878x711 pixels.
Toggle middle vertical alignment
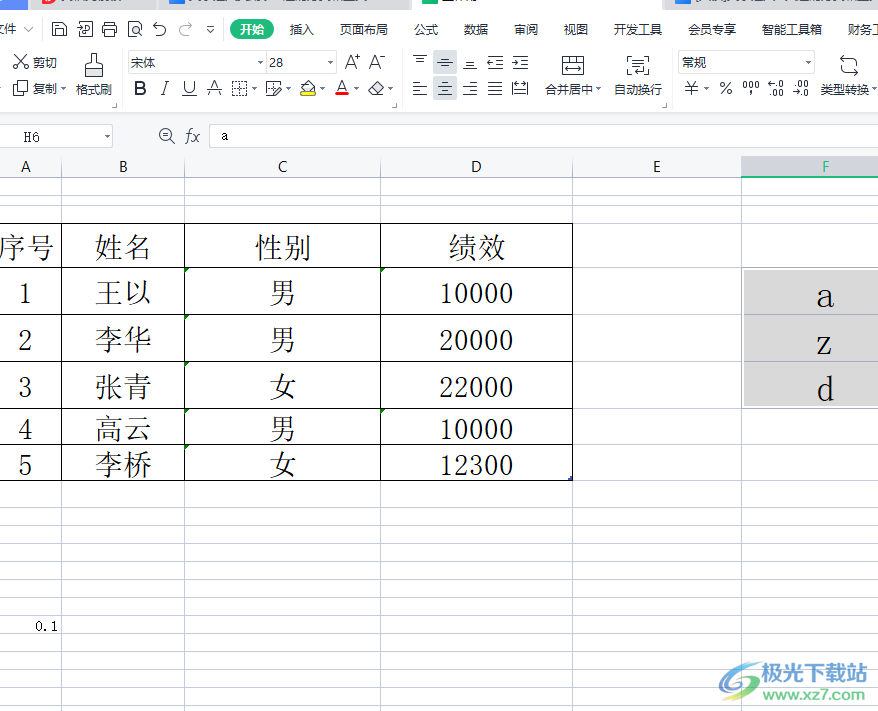(x=445, y=62)
